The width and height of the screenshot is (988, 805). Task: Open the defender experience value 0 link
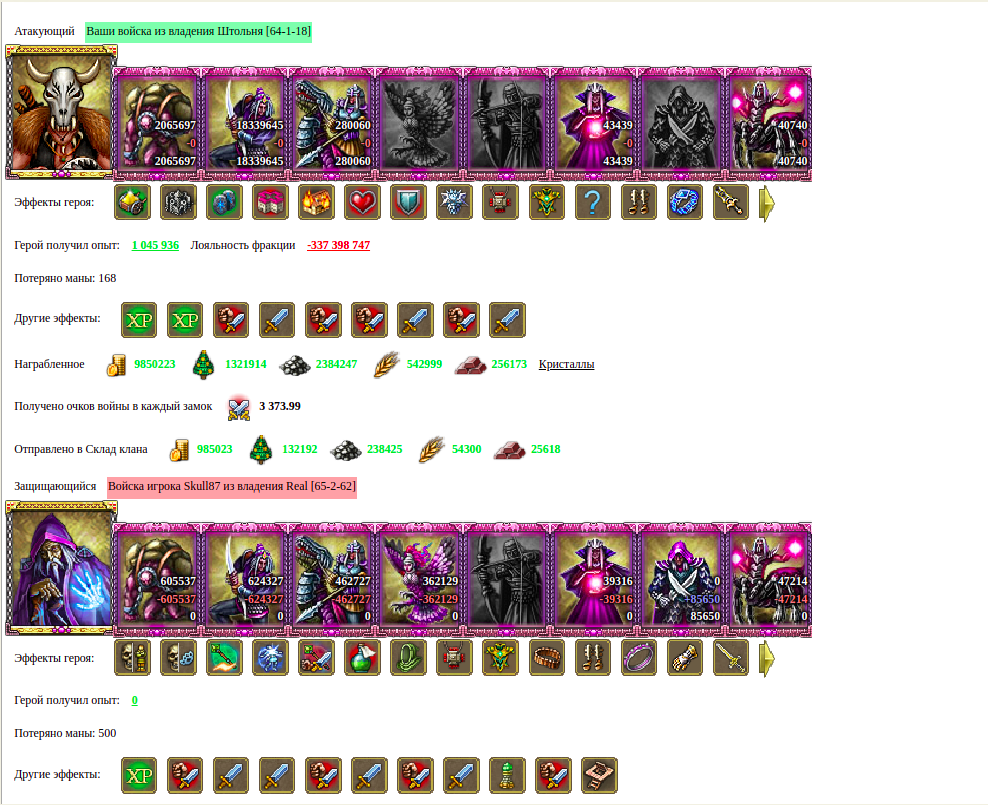click(134, 700)
